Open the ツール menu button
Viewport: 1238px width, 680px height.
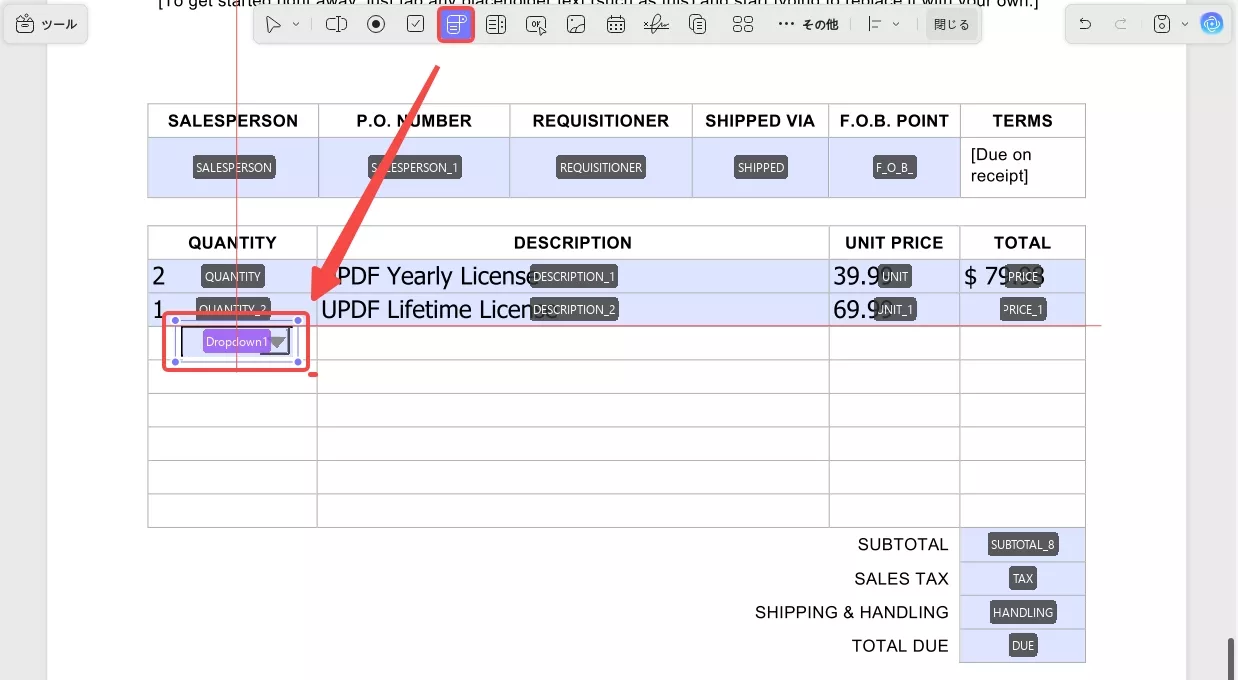click(46, 24)
